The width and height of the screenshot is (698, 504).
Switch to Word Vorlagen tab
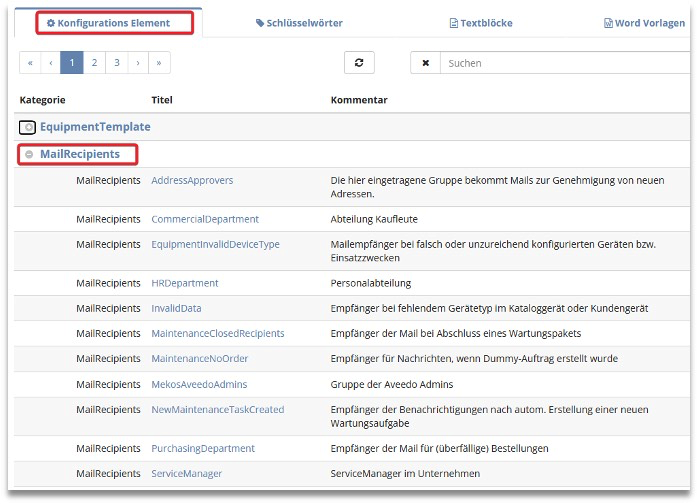point(644,23)
